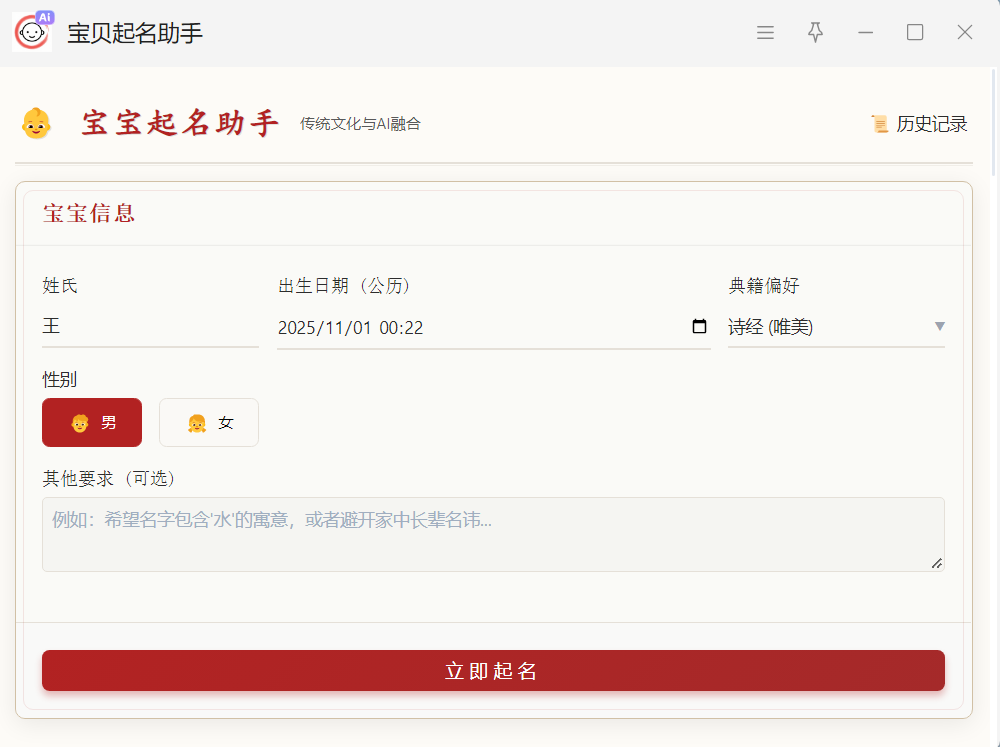Select 女 as the gender
The height and width of the screenshot is (747, 1000).
(x=209, y=423)
